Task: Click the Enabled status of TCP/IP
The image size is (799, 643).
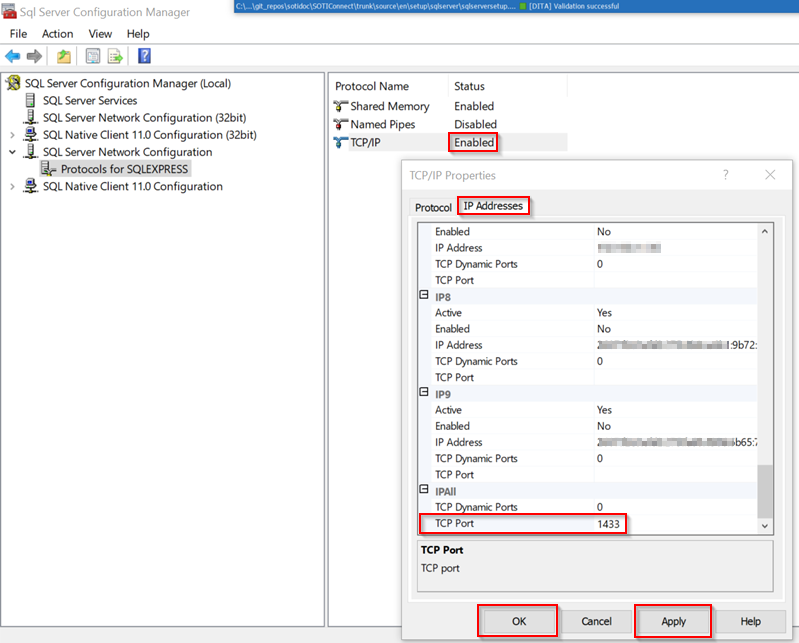Action: [474, 142]
